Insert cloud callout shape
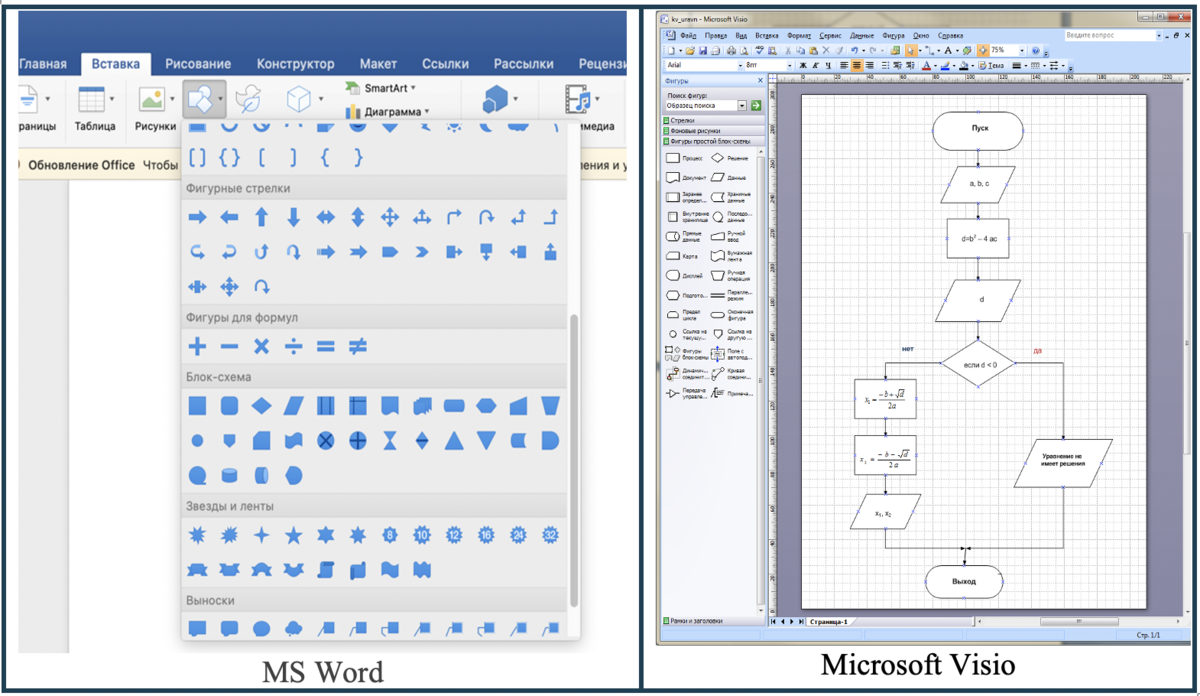Screen dimensions: 1200x696 (x=293, y=628)
